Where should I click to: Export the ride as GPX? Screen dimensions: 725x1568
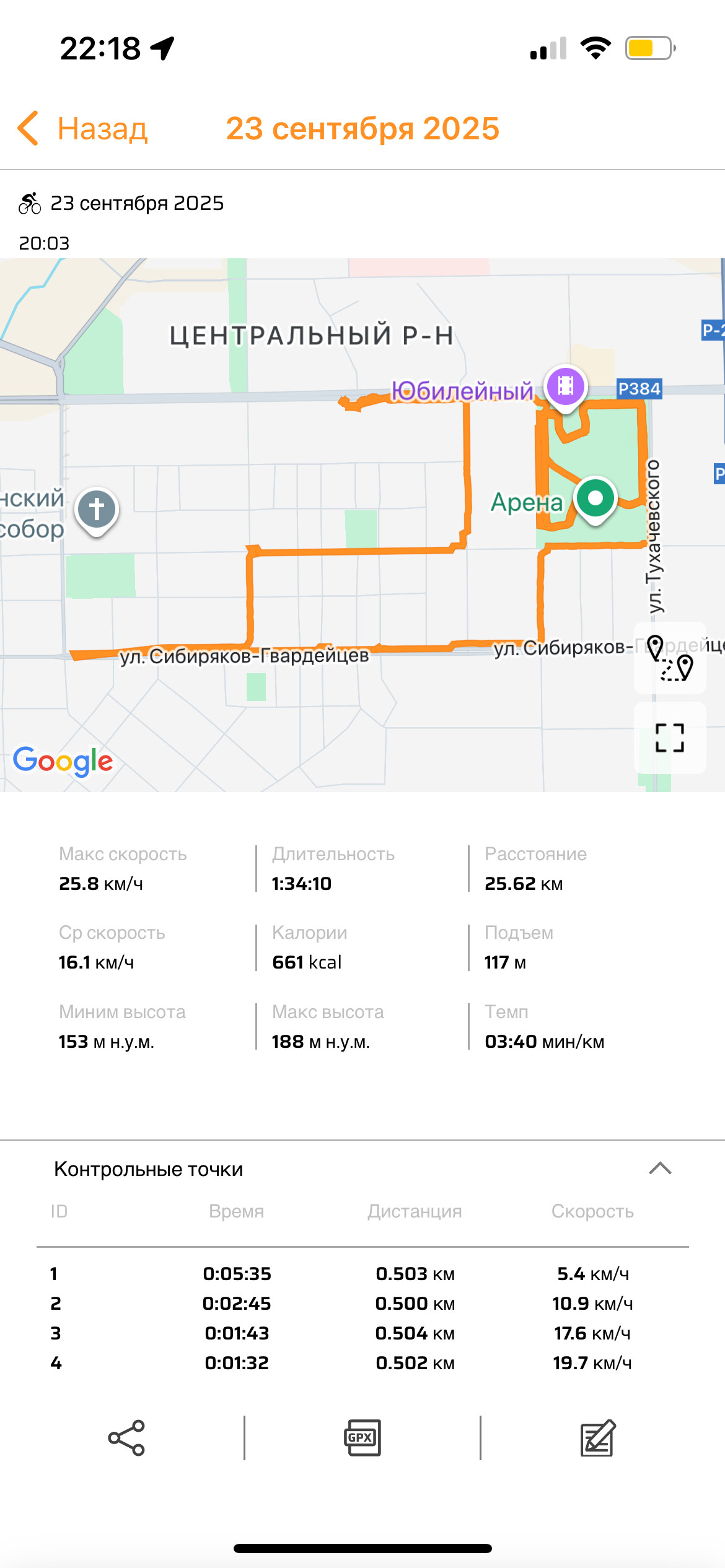[x=362, y=1437]
